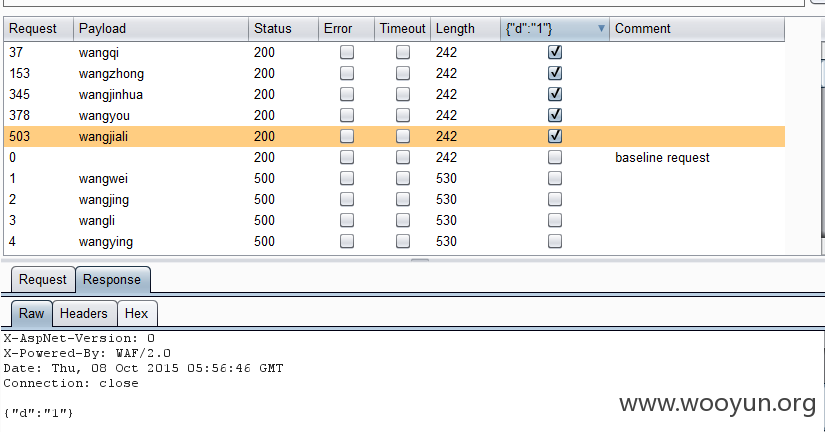825x432 pixels.
Task: Select the wangying payload row
Action: pyautogui.click(x=394, y=242)
